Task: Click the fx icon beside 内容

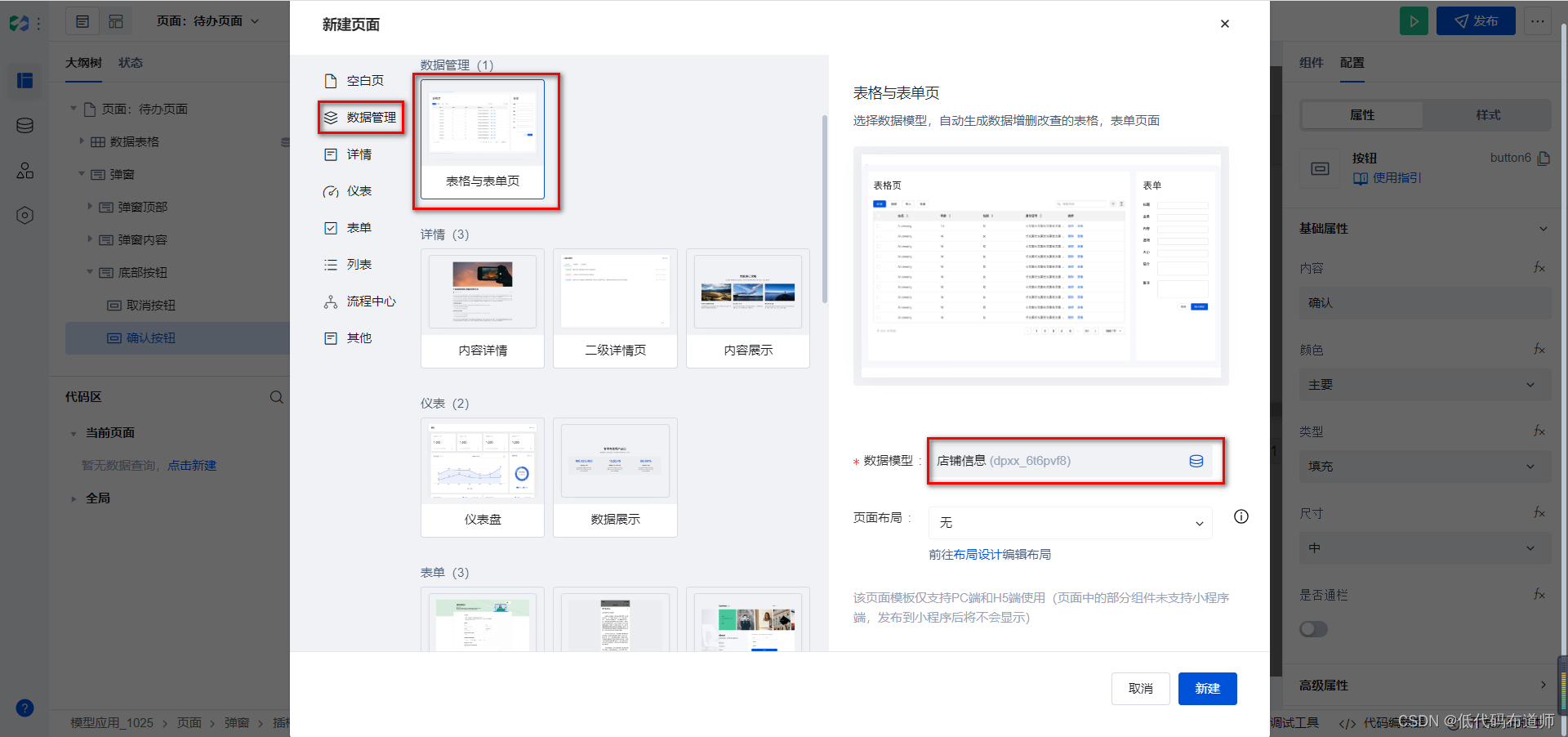Action: tap(1539, 268)
